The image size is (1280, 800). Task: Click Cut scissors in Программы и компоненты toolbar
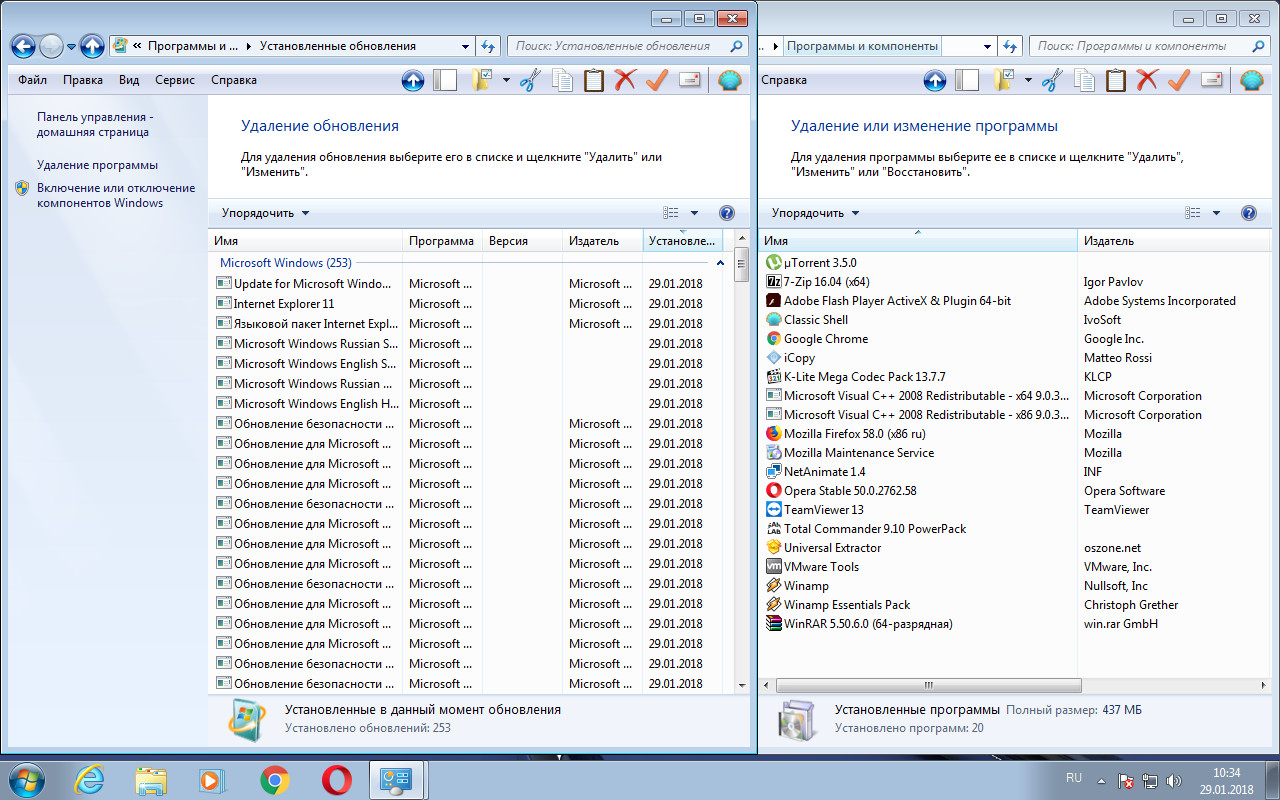pyautogui.click(x=1051, y=81)
